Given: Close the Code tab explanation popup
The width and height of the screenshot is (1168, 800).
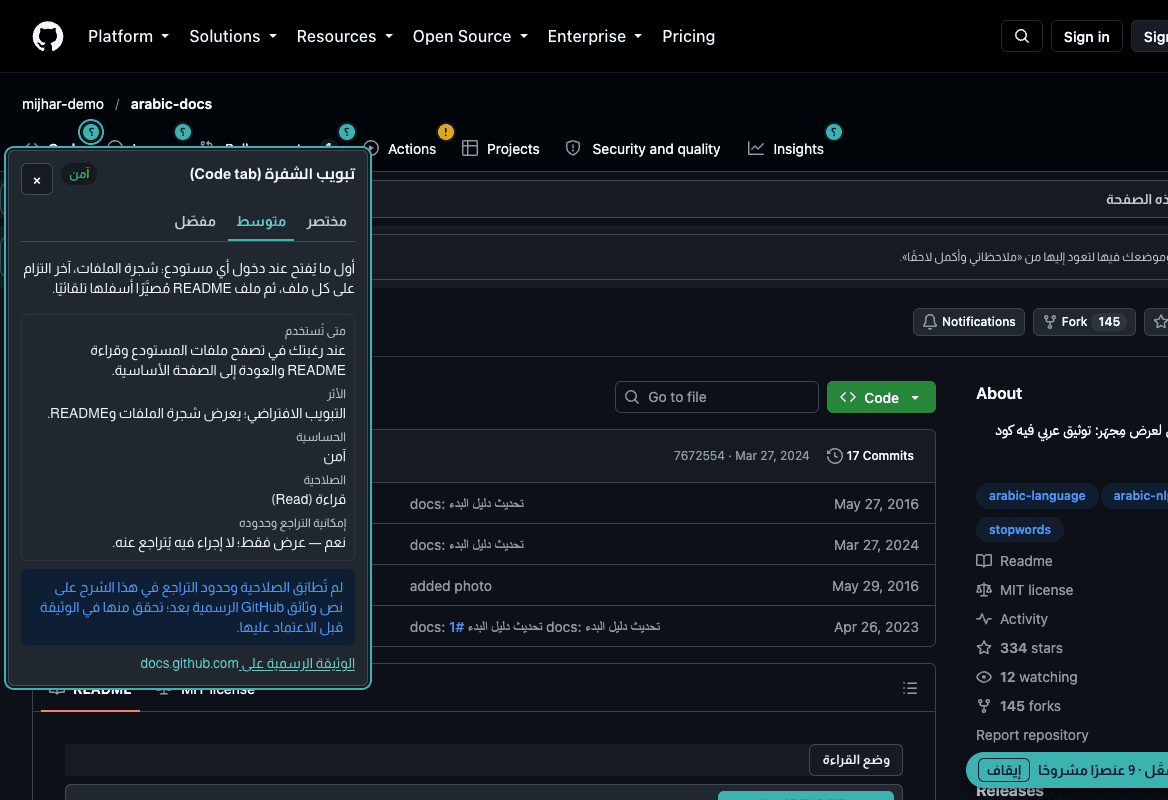Looking at the screenshot, I should point(37,180).
